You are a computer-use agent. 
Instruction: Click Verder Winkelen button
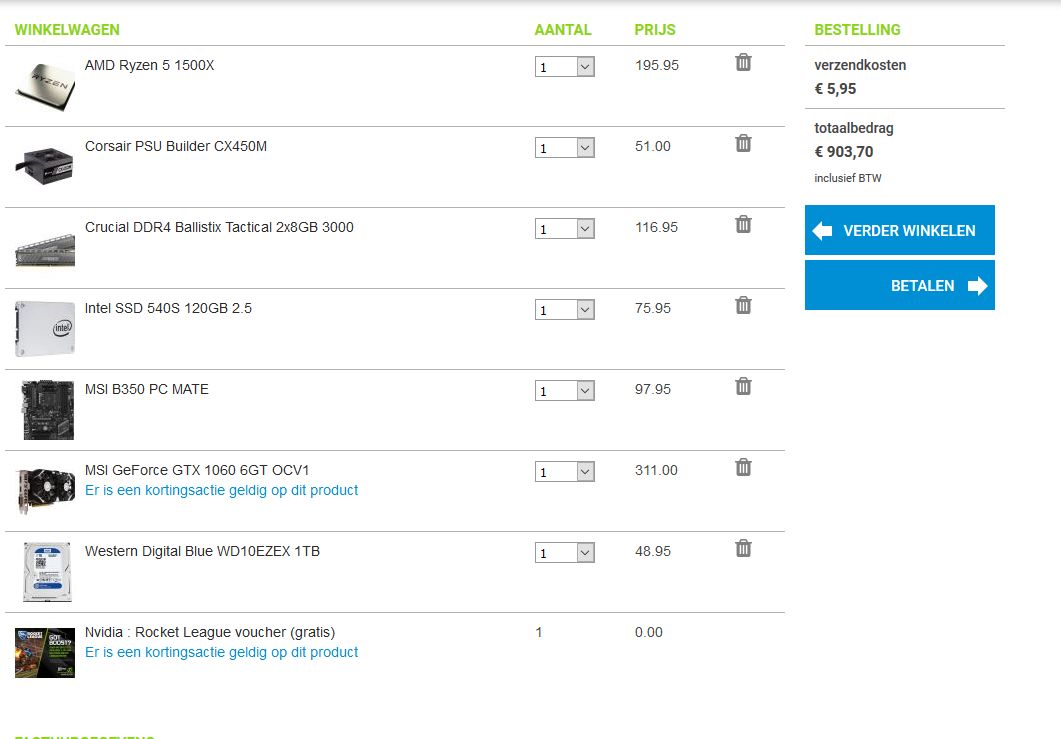(x=899, y=231)
